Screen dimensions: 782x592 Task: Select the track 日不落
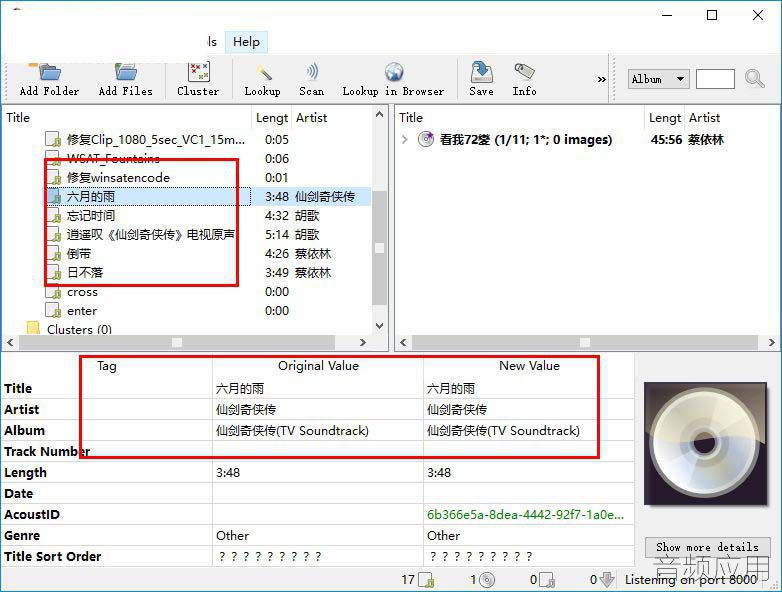(85, 272)
